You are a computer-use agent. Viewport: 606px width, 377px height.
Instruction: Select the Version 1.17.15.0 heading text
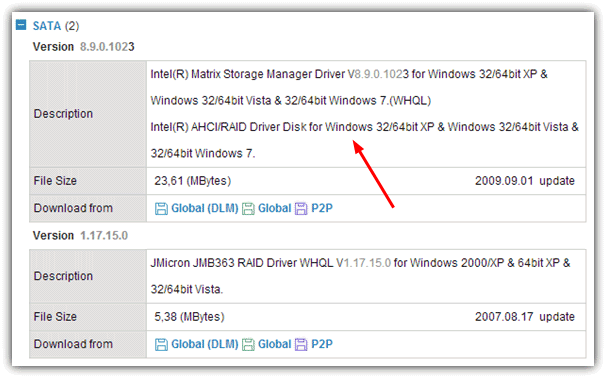(x=80, y=235)
